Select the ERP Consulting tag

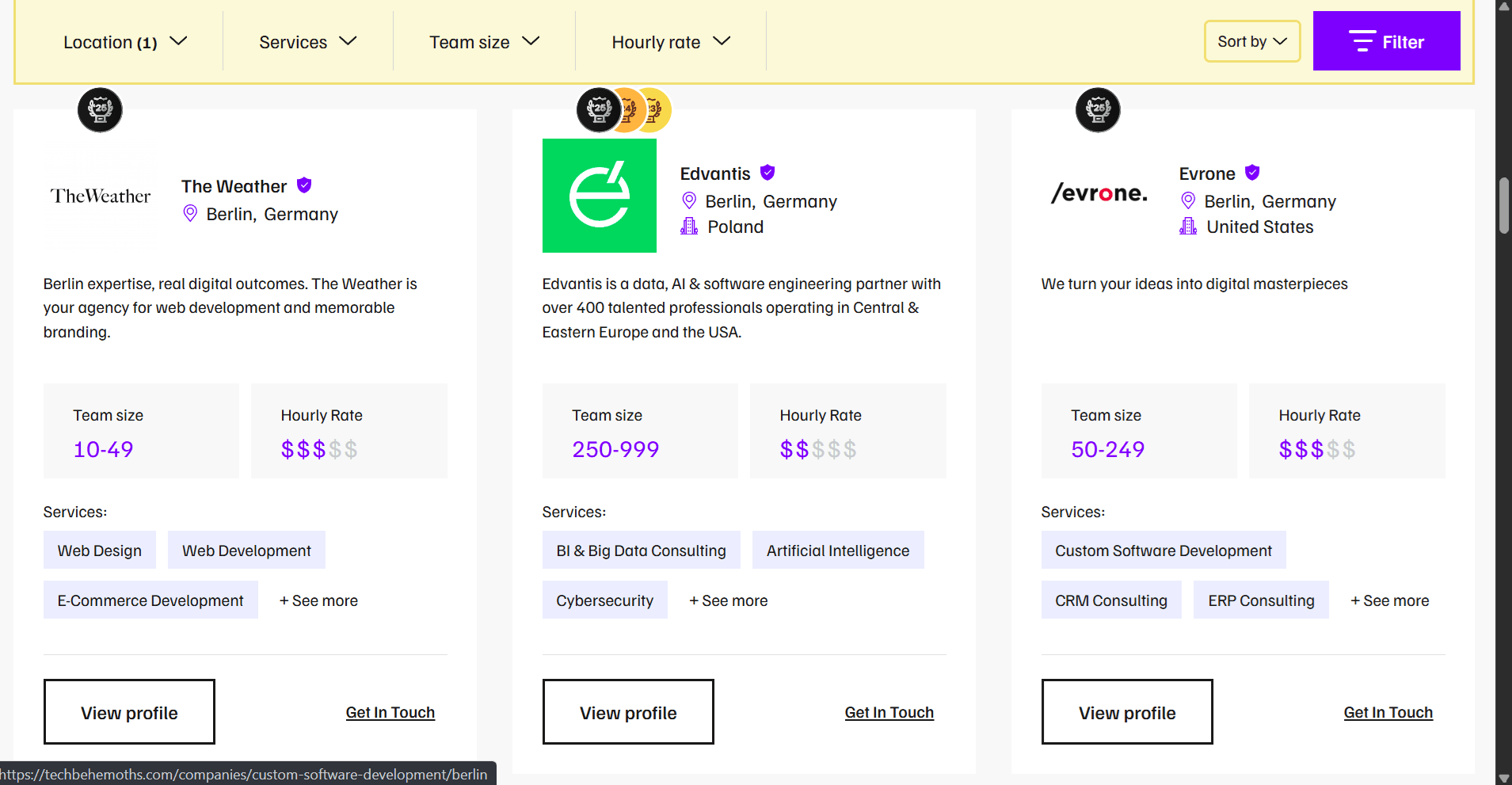(1261, 600)
